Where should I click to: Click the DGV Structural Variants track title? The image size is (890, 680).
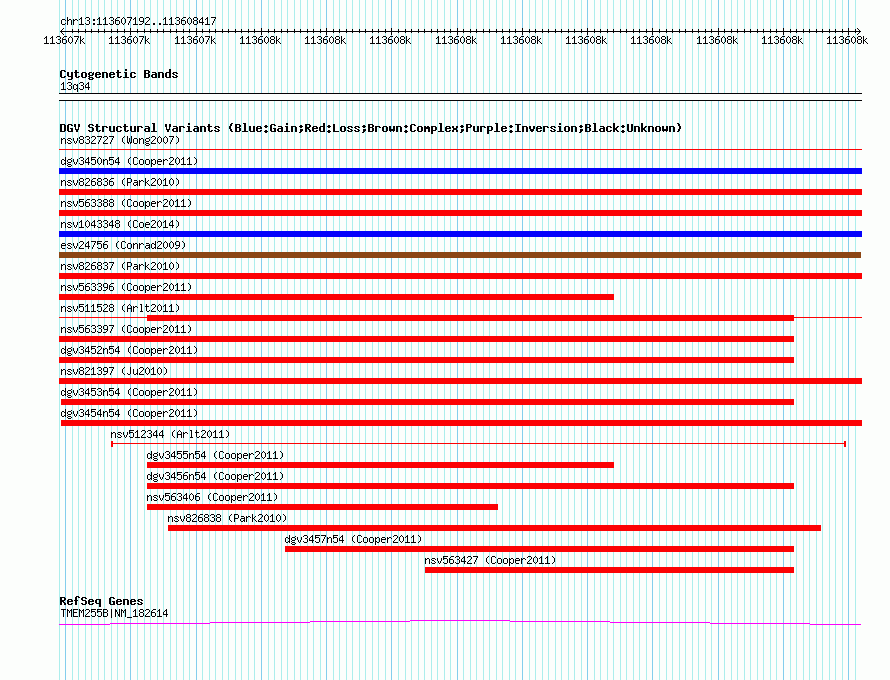coord(370,128)
